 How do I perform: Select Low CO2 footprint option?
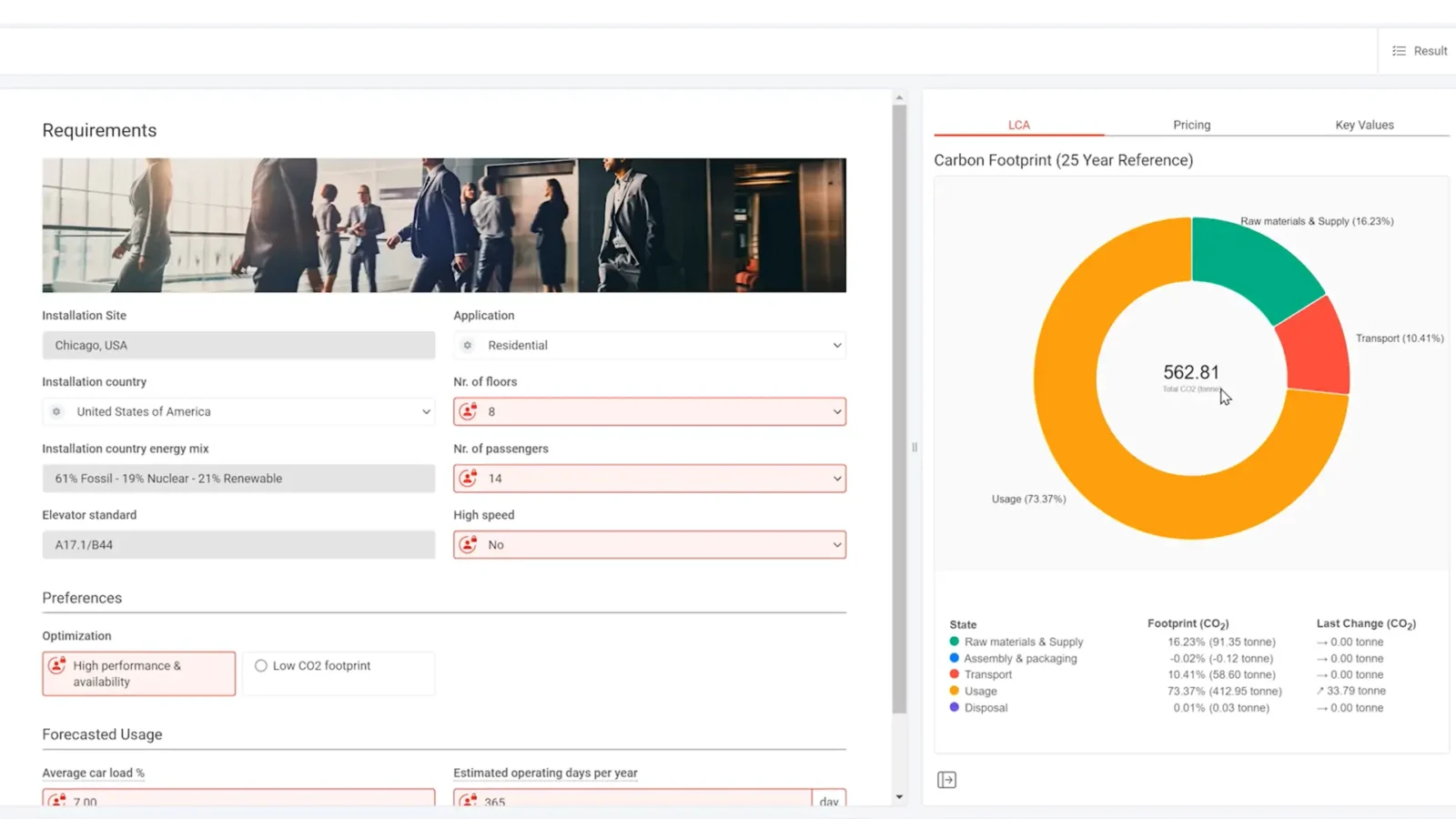pos(261,666)
